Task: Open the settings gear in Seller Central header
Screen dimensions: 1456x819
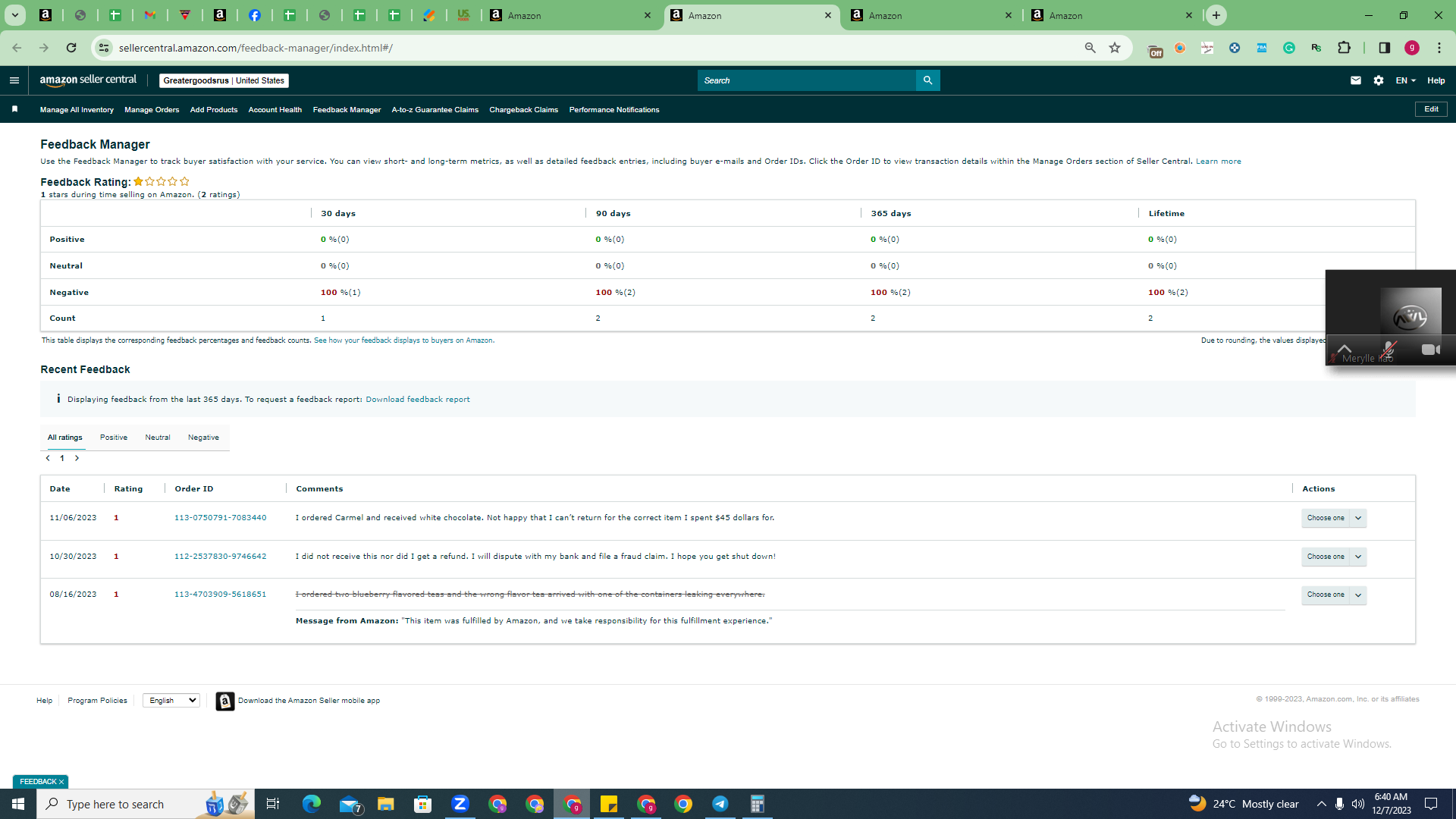Action: 1379,80
